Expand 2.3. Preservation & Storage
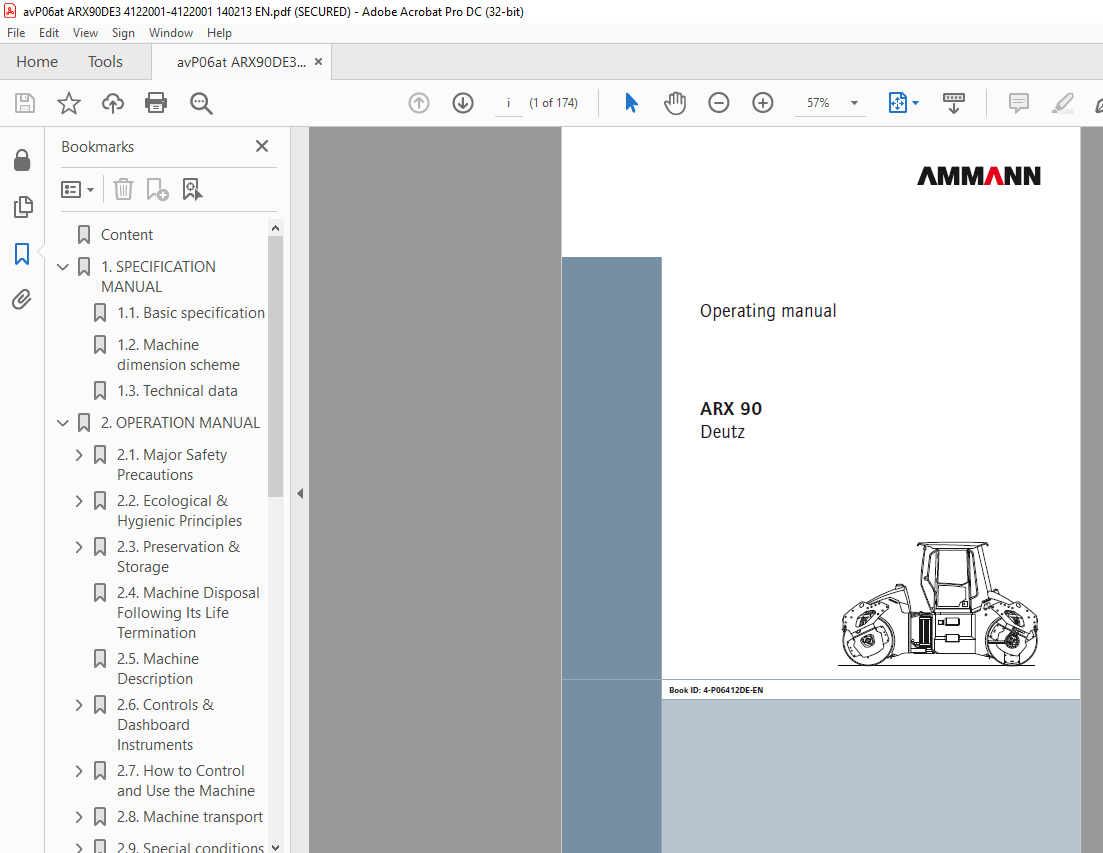The height and width of the screenshot is (853, 1103). [79, 547]
